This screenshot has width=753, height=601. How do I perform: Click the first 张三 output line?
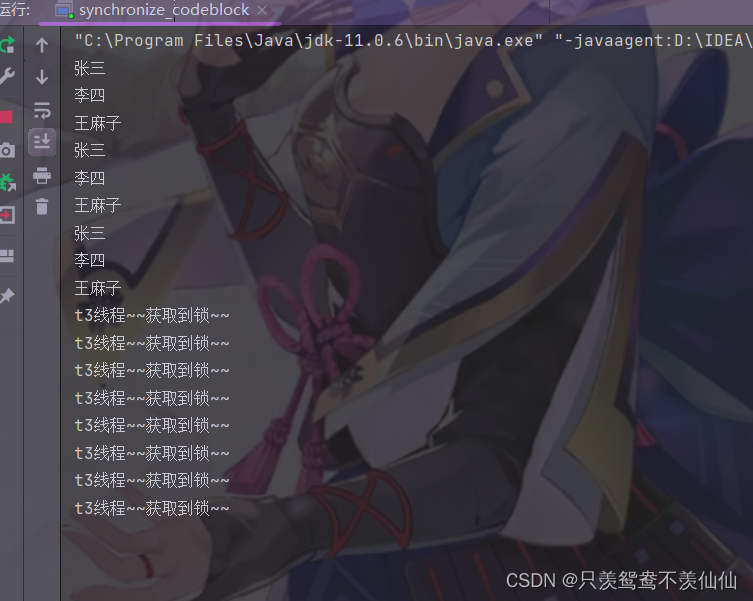click(x=89, y=68)
